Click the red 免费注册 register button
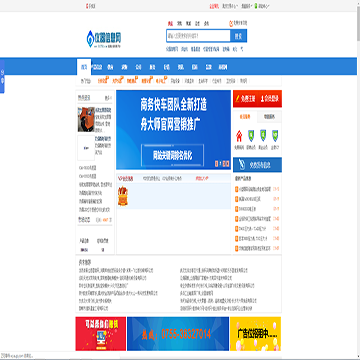Screen dimensions: 360x360 click(245, 99)
